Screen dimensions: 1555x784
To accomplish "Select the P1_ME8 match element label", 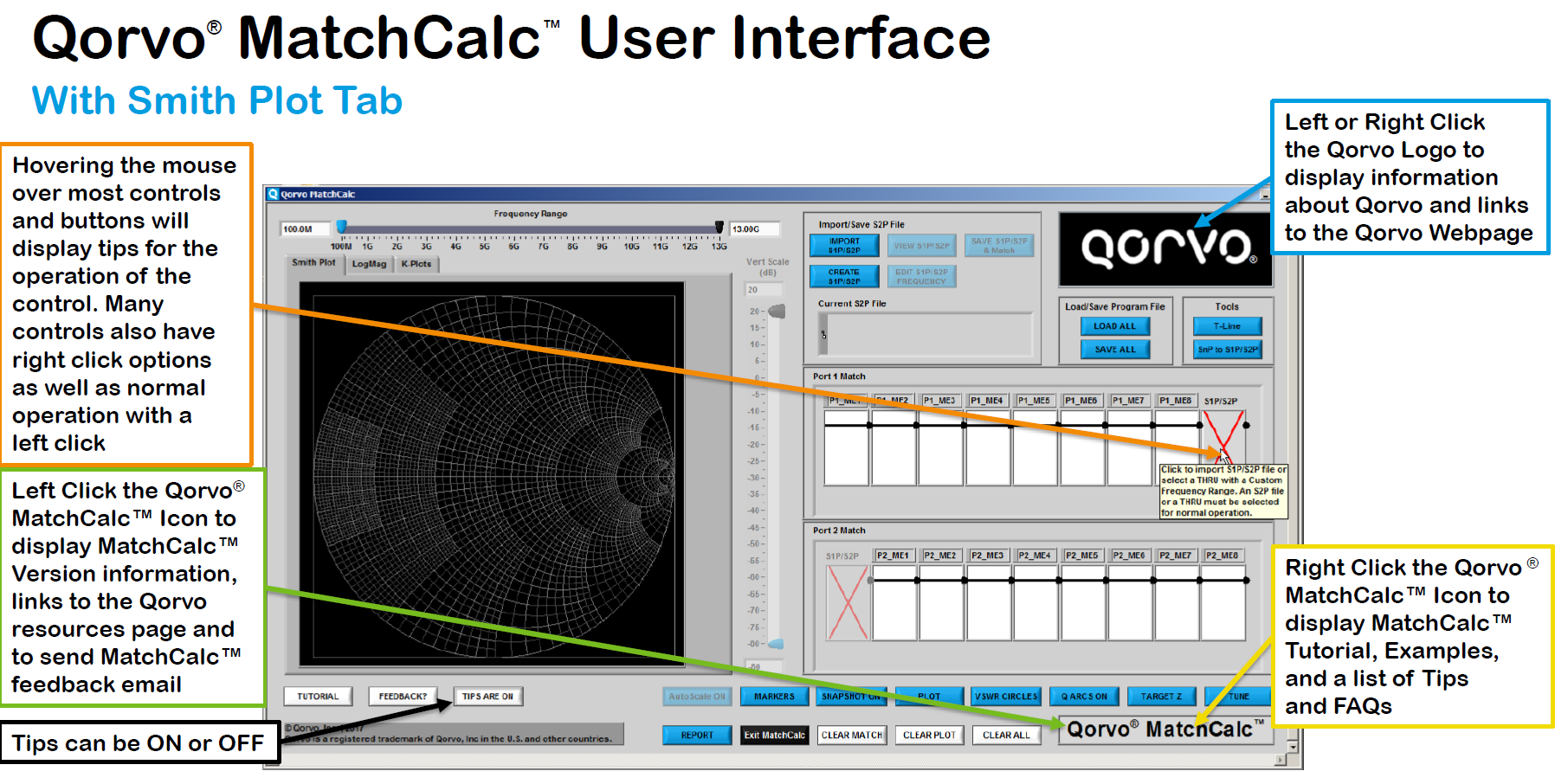I will (x=1176, y=401).
